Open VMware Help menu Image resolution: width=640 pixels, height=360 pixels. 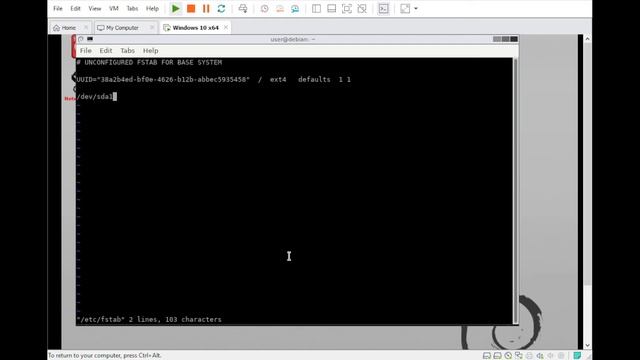[152, 9]
